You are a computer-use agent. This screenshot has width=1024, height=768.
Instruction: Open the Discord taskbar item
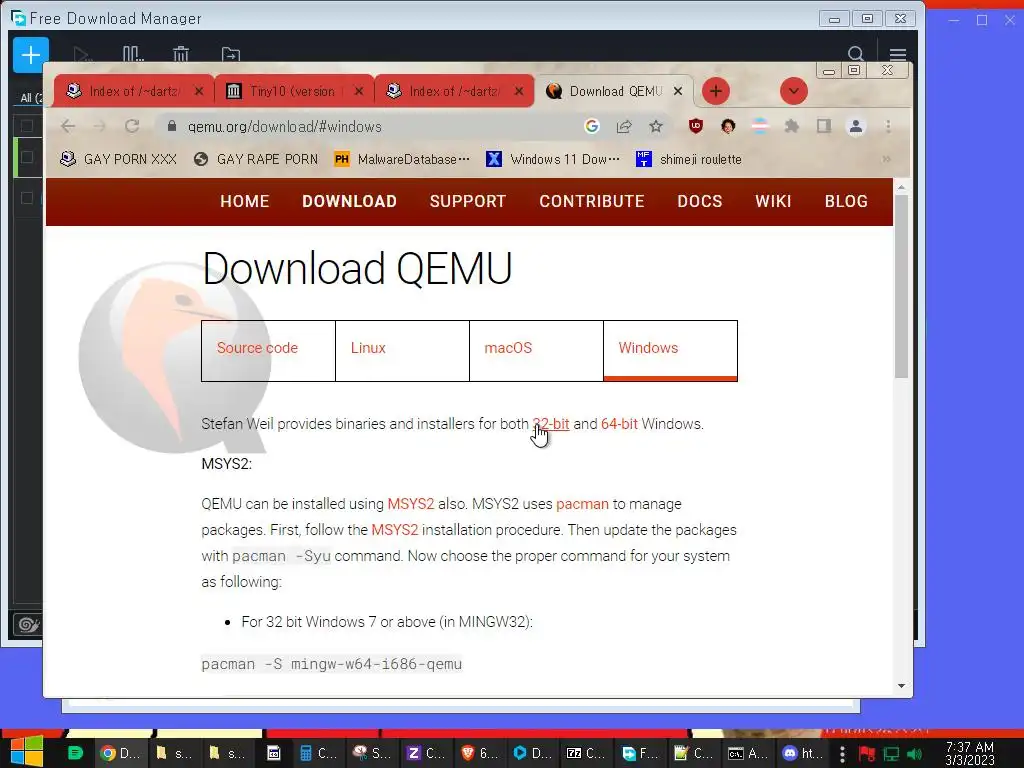(x=803, y=753)
